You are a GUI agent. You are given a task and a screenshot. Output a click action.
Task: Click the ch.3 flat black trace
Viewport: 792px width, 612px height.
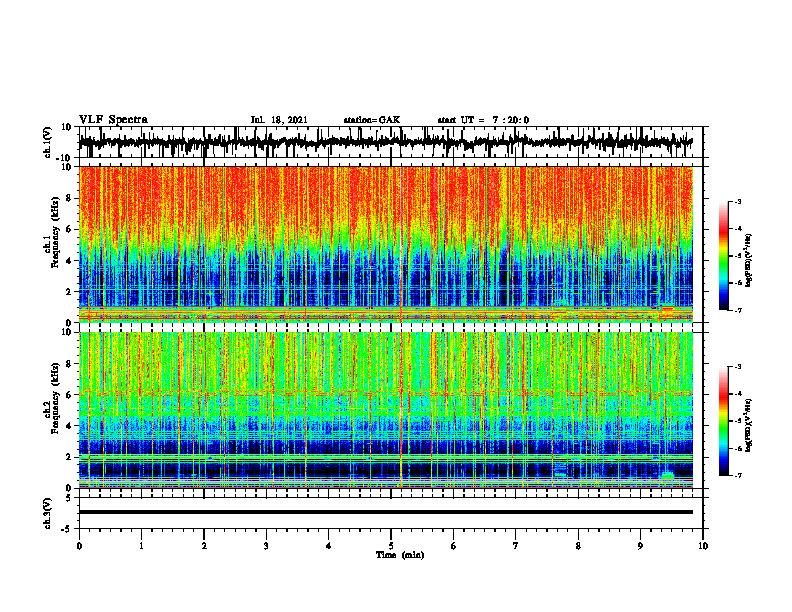coord(385,512)
